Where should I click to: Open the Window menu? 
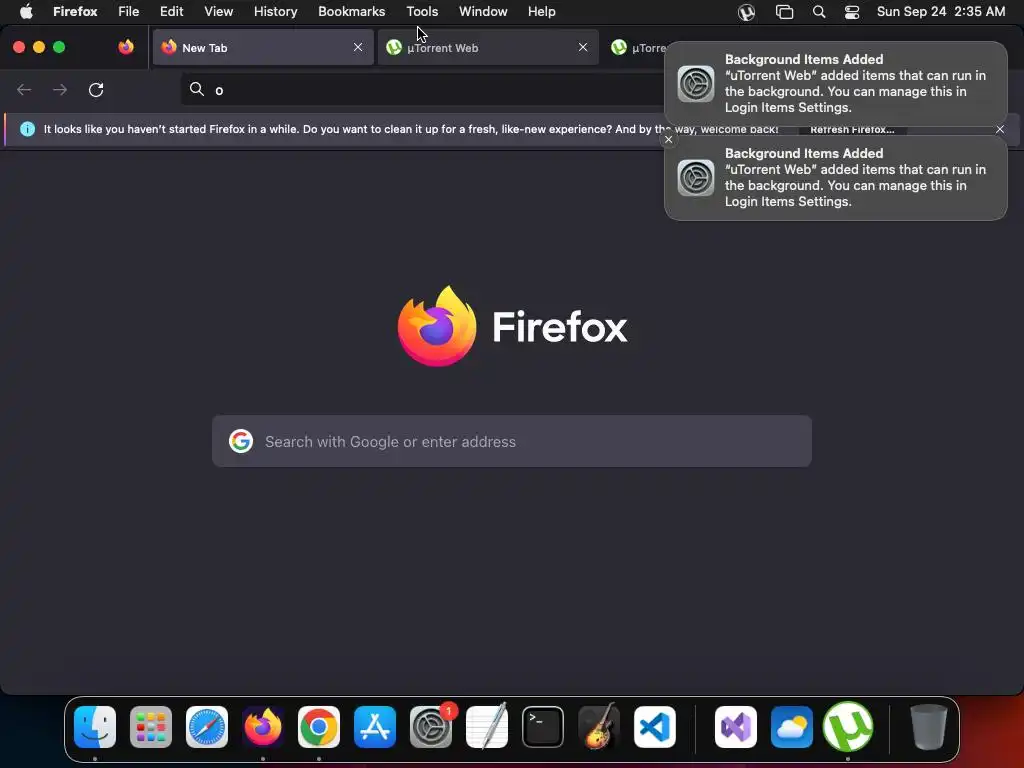point(483,12)
